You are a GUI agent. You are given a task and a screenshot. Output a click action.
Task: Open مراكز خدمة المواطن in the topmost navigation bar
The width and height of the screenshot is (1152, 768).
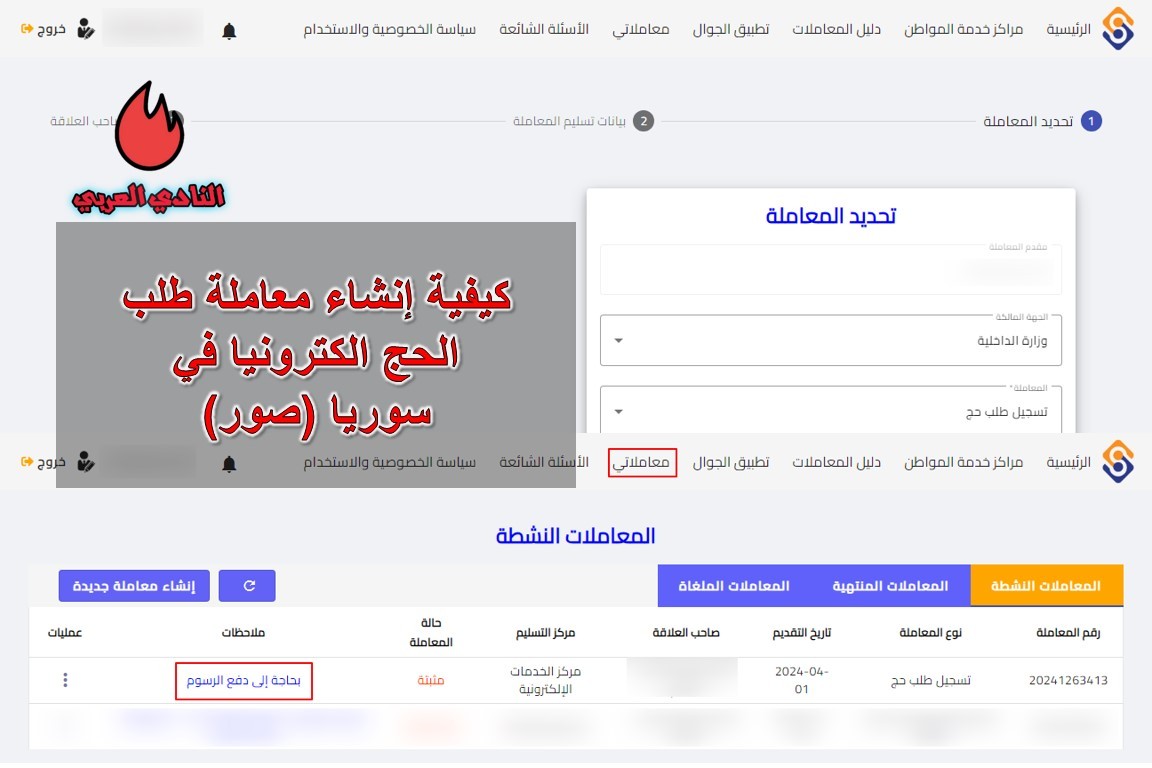tap(963, 29)
